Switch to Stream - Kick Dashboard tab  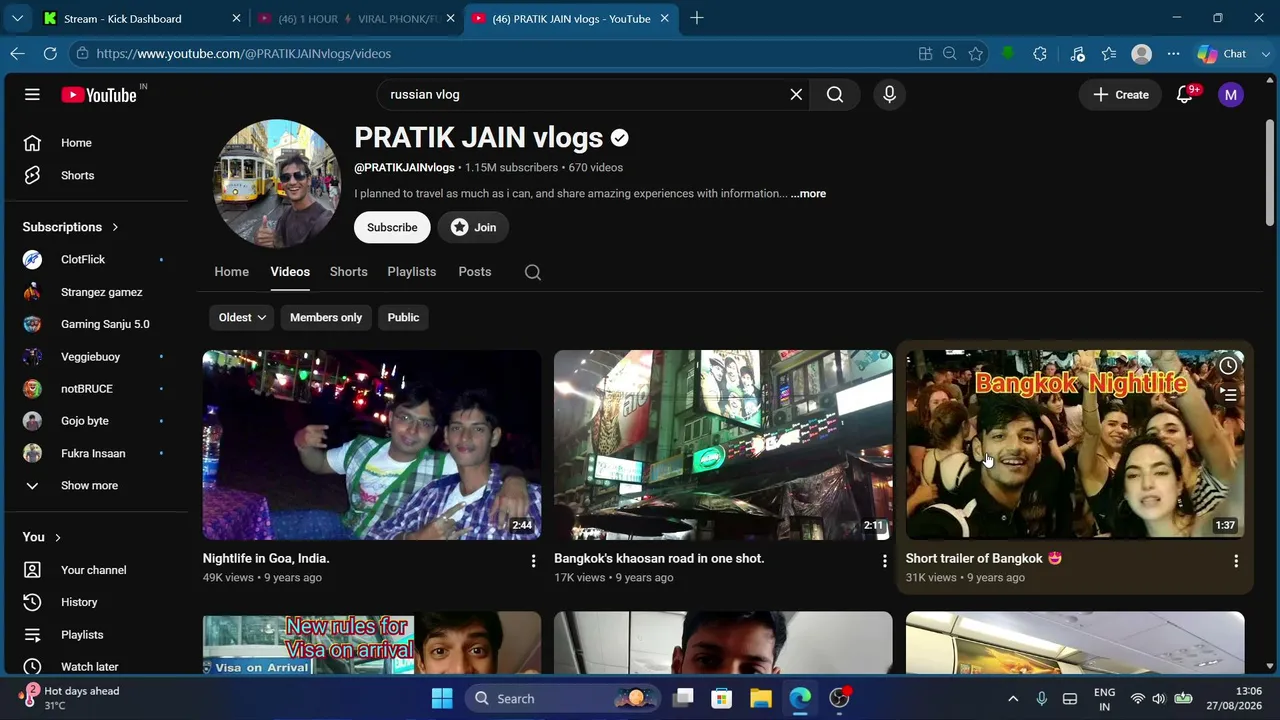tap(141, 18)
